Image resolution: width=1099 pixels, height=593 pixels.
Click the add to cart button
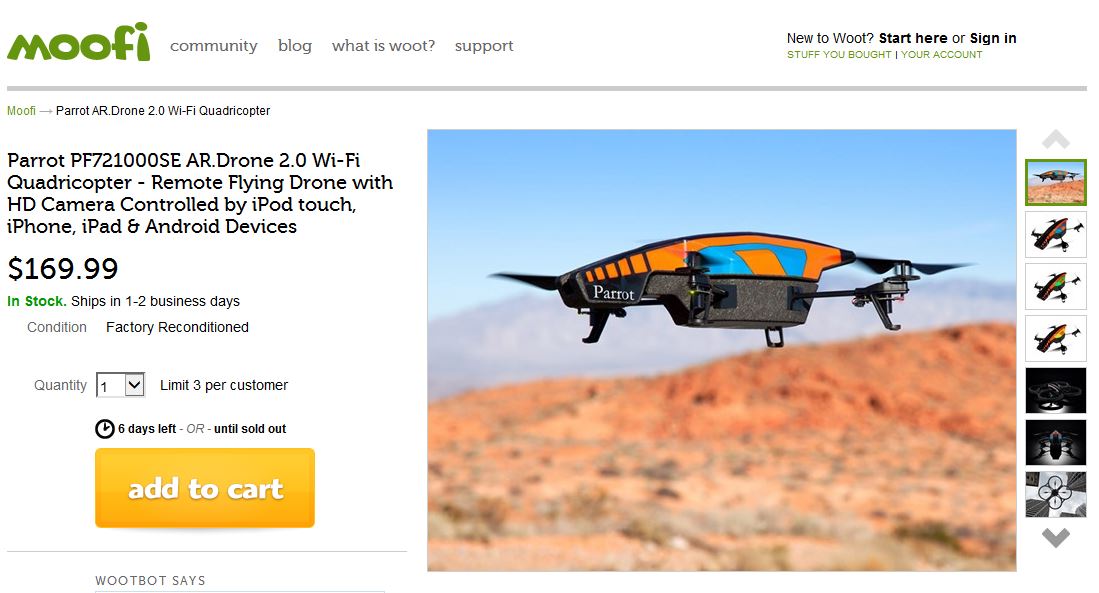coord(205,488)
